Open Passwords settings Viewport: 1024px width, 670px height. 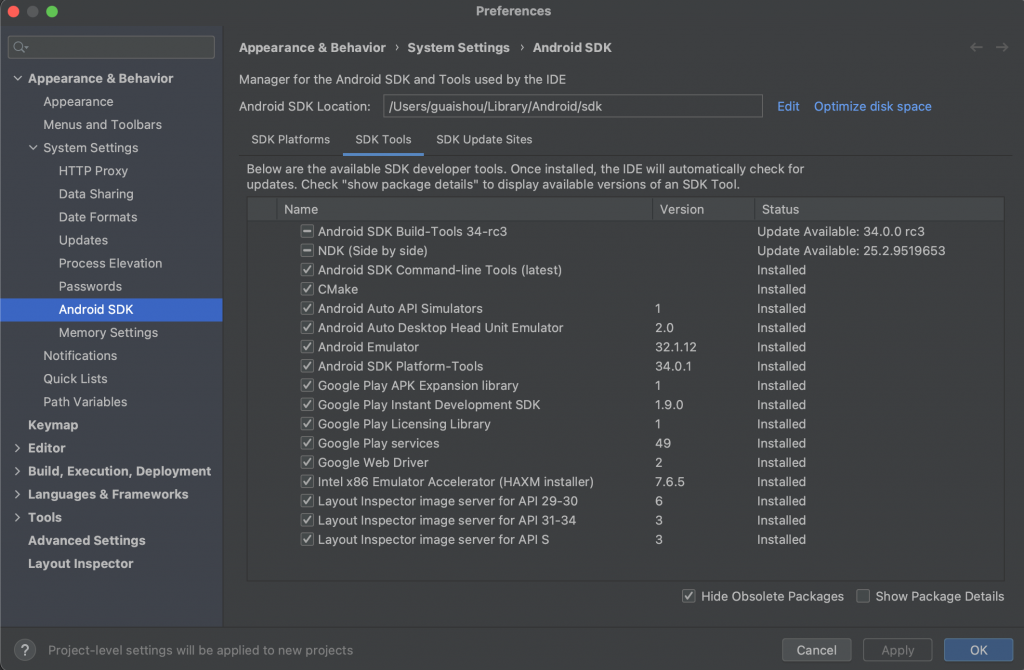pos(90,287)
